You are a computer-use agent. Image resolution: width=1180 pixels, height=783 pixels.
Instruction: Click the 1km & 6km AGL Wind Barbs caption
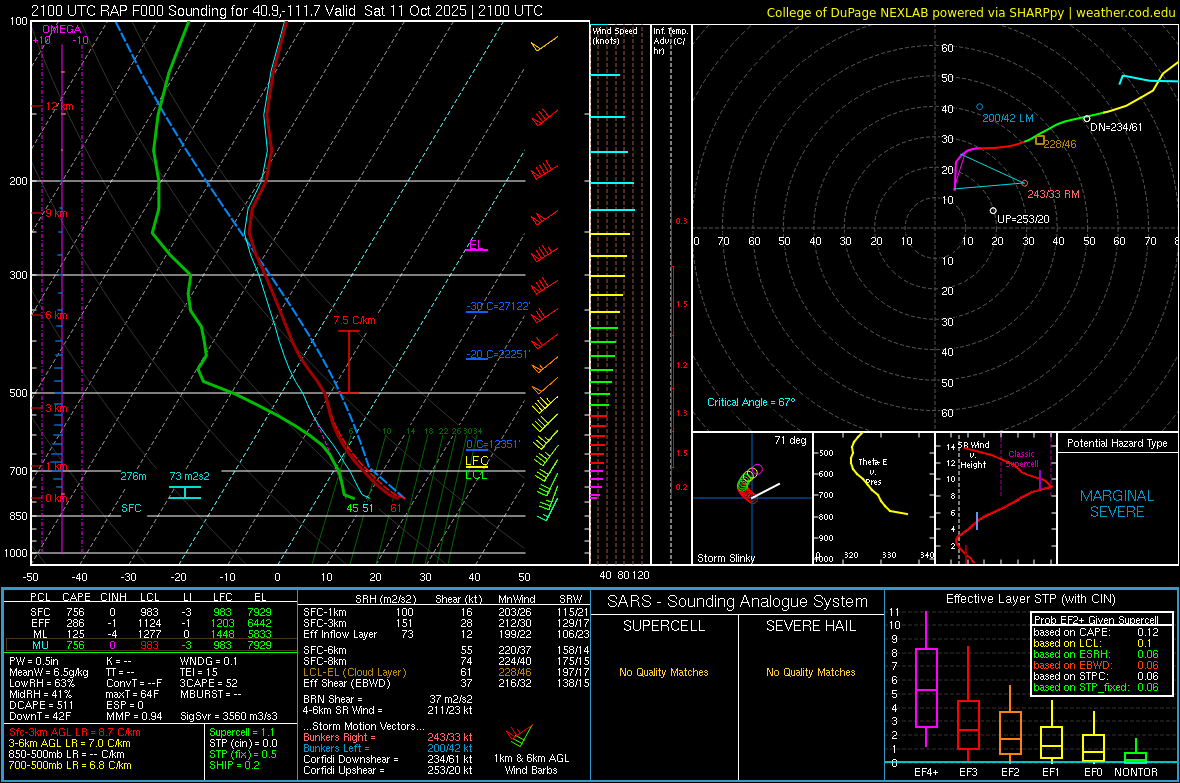[x=531, y=764]
